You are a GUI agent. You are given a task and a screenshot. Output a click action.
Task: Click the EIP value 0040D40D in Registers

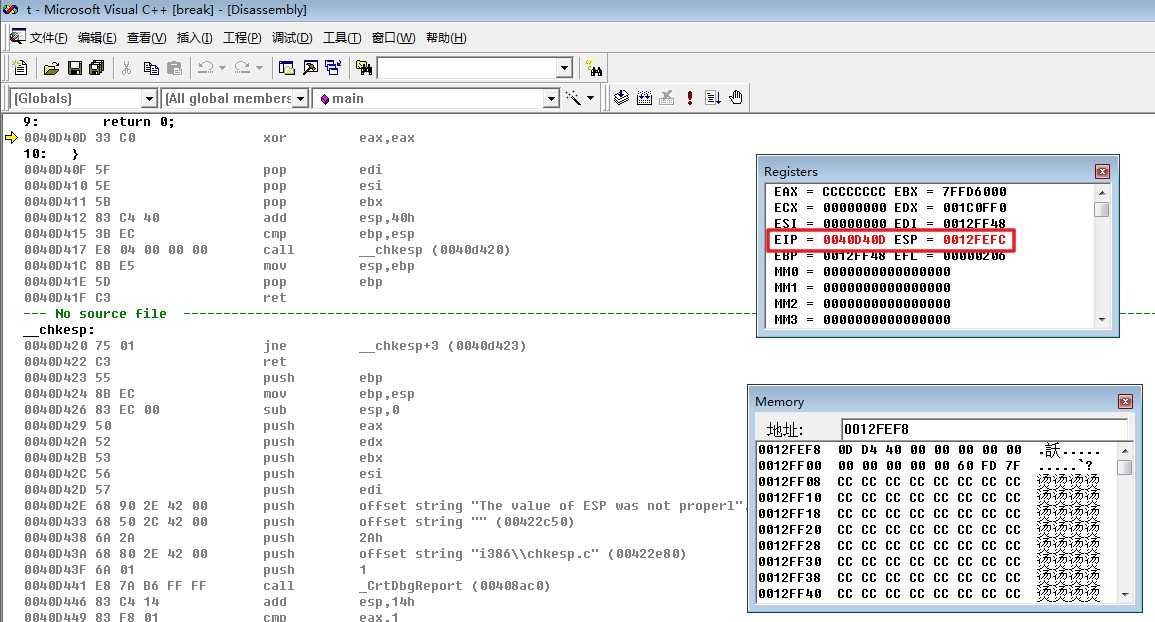[x=854, y=240]
